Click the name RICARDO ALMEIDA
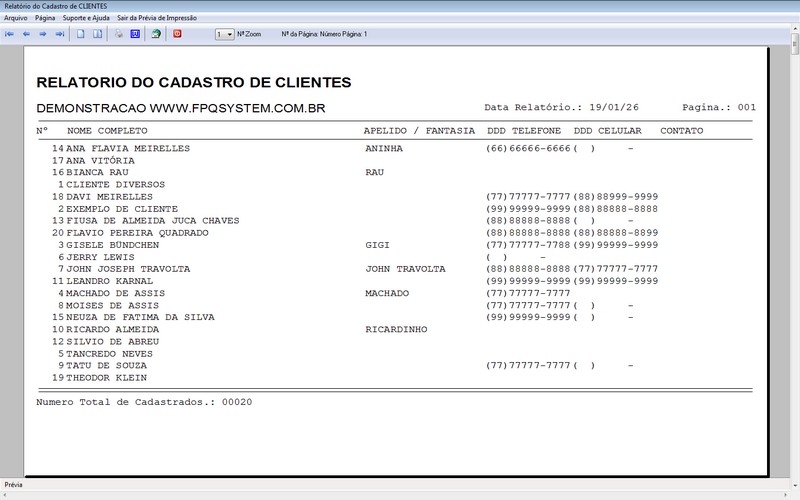The image size is (800, 500). [113, 330]
